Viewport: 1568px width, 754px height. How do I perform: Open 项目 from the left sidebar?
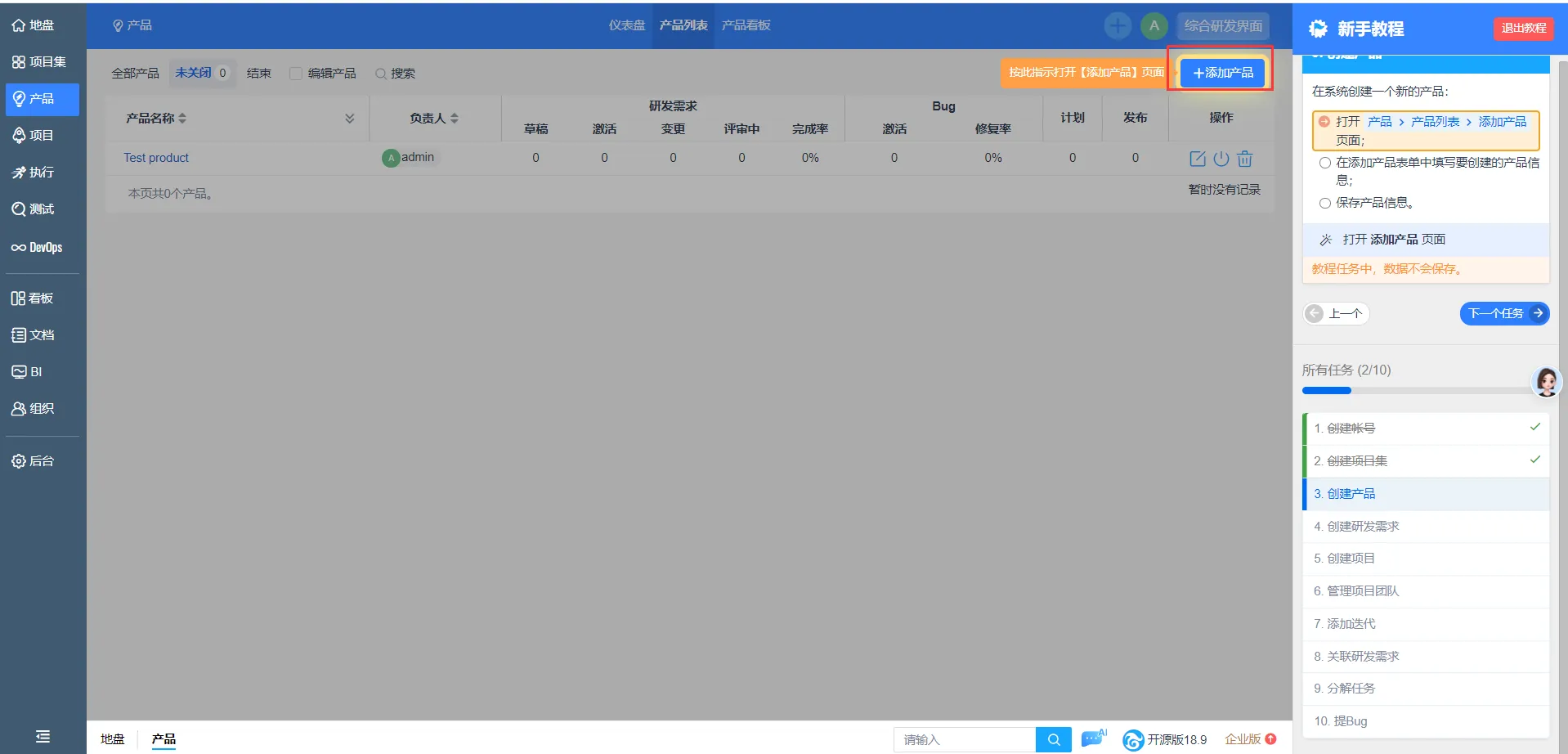tap(34, 136)
